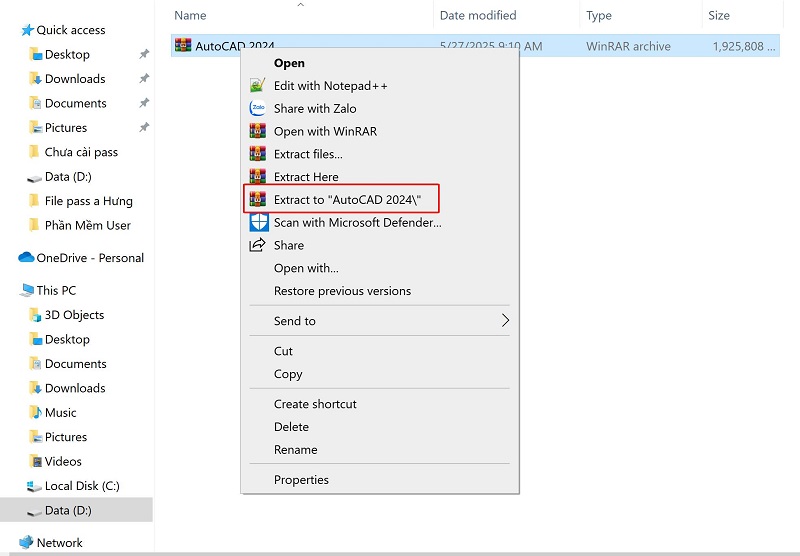800x556 pixels.
Task: Click the This PC computer icon
Action: click(27, 290)
